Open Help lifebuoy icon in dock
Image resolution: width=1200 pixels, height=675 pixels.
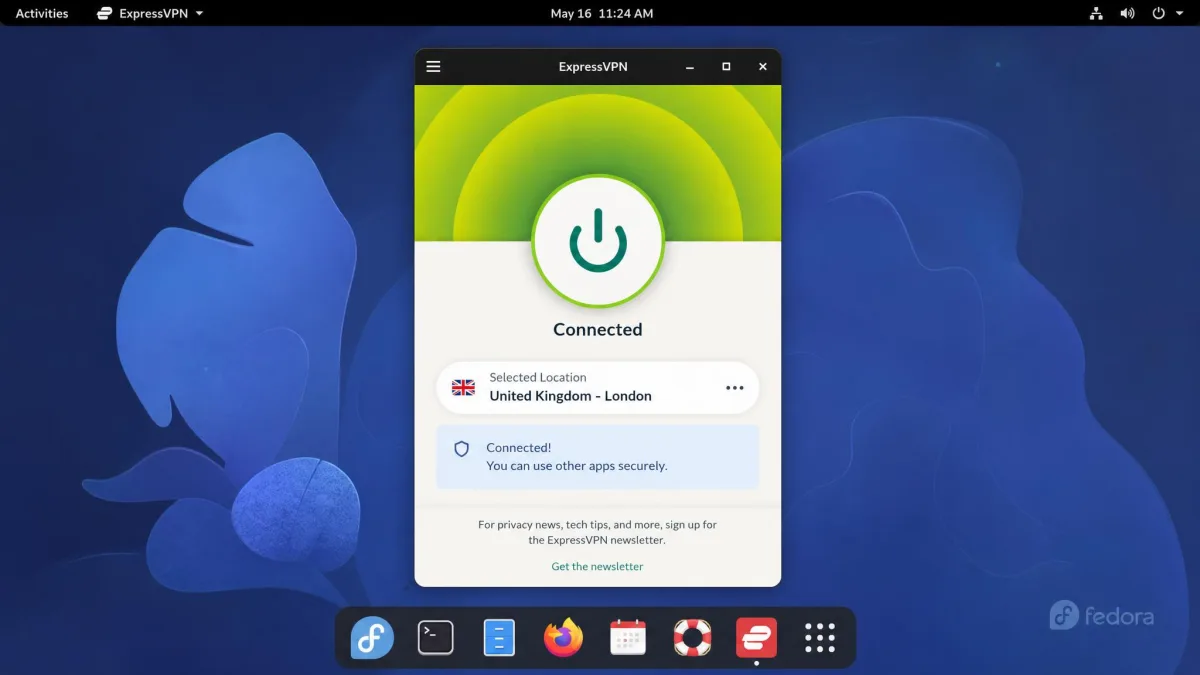click(692, 637)
